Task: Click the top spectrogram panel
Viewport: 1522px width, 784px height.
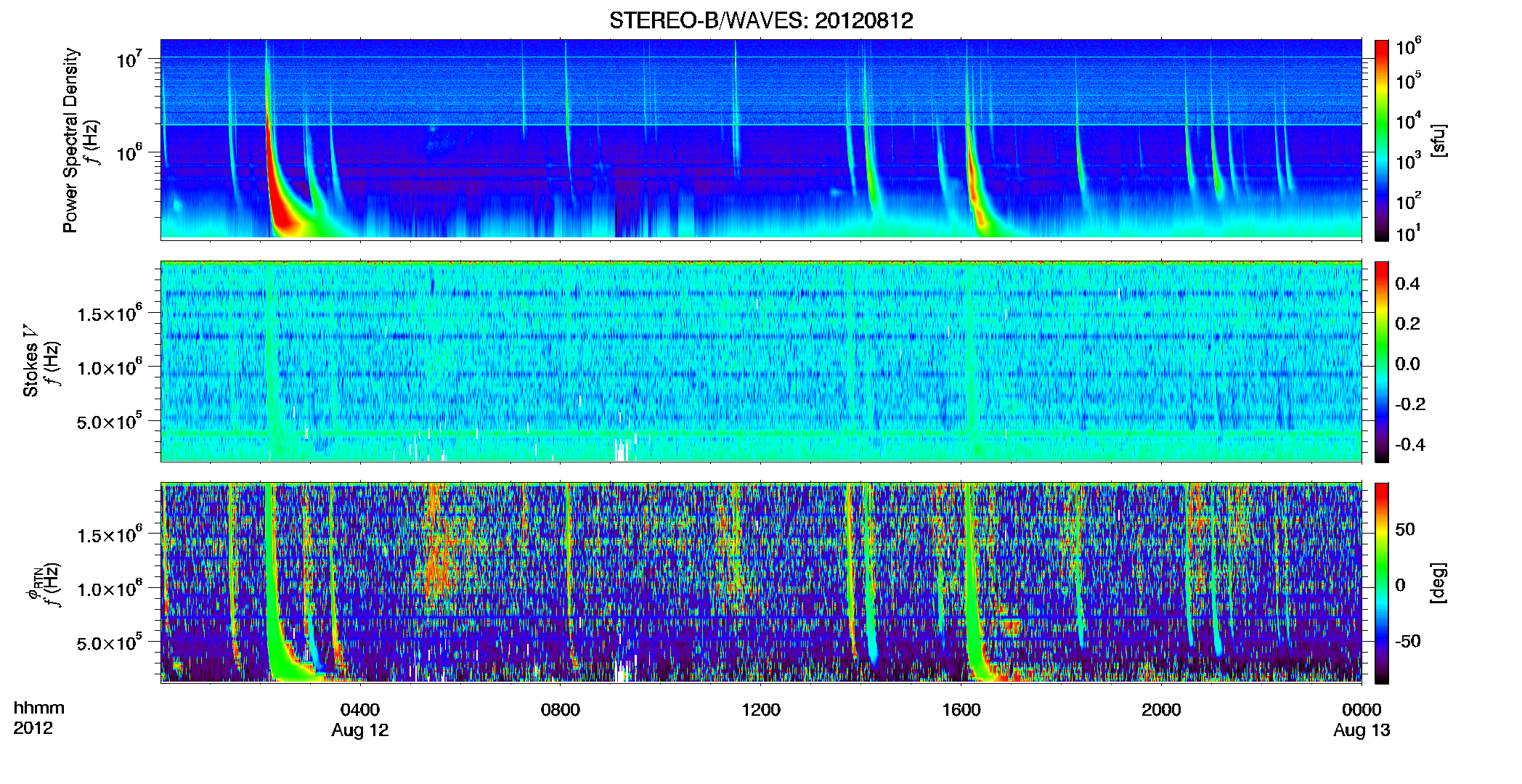Action: click(x=761, y=139)
